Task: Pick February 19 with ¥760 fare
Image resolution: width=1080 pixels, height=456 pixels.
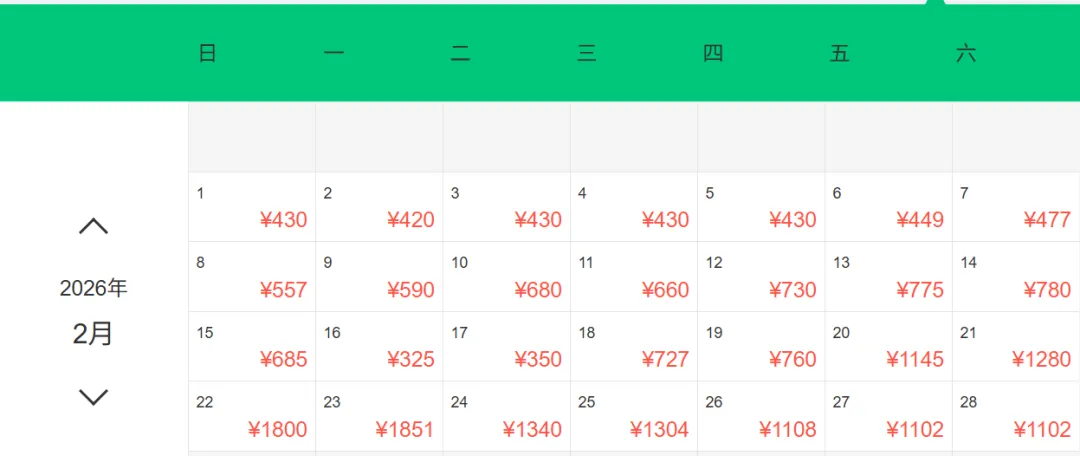Action: [x=761, y=346]
